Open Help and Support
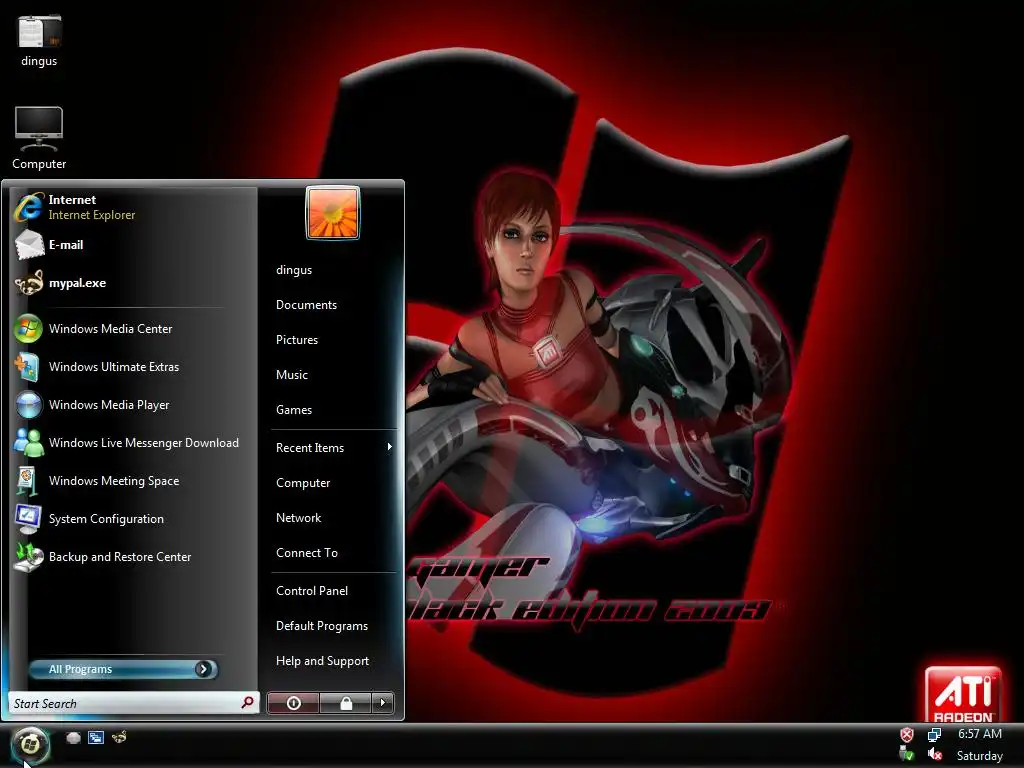 [323, 661]
